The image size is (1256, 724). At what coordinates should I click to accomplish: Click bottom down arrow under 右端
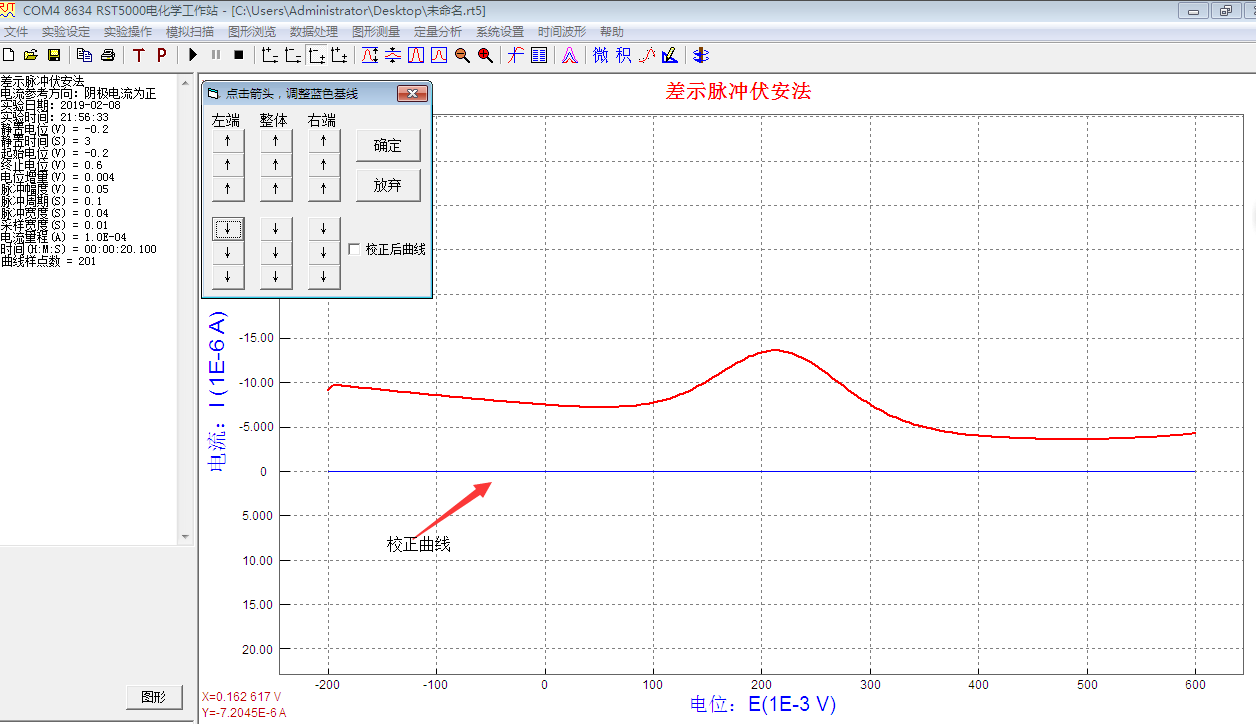click(324, 277)
